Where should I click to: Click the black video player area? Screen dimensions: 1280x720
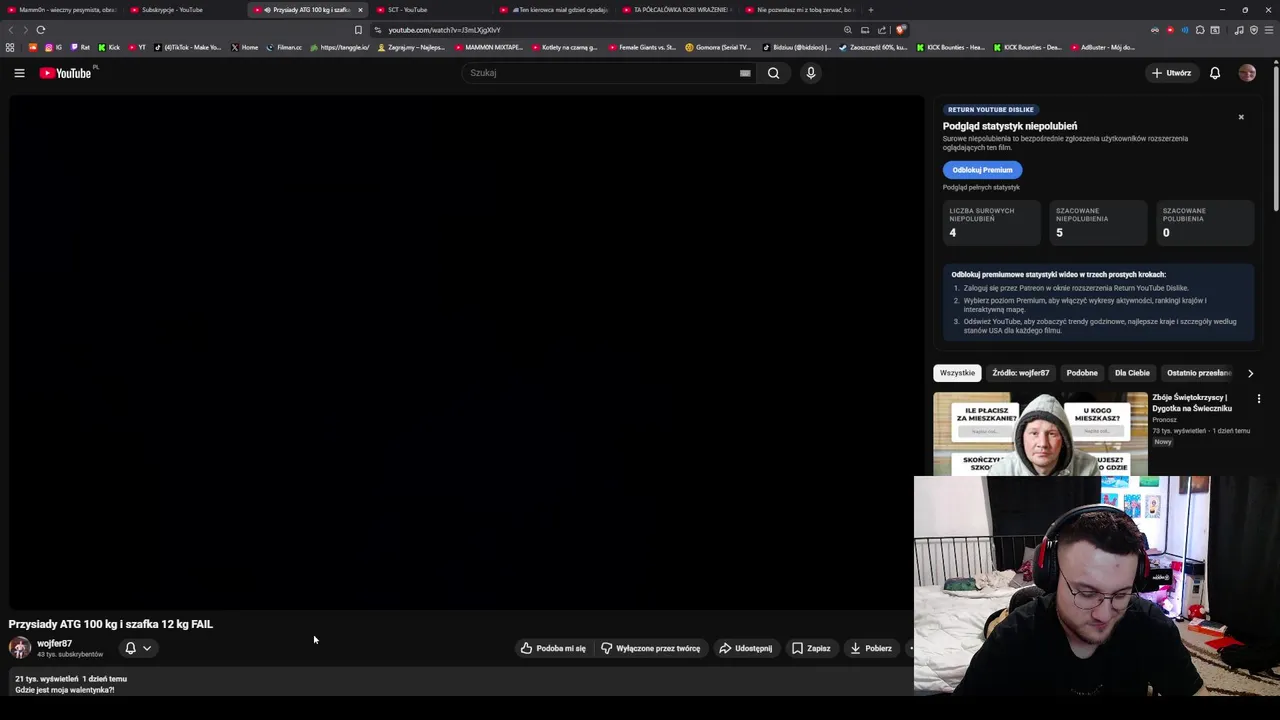(x=467, y=352)
